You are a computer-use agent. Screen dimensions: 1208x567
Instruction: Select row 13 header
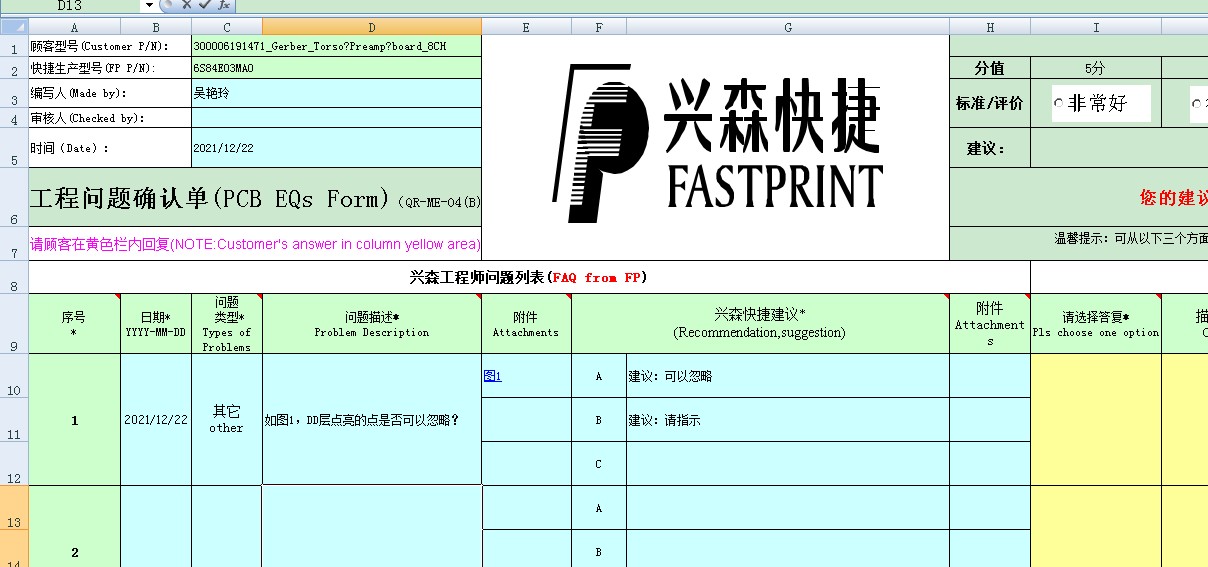[14, 508]
